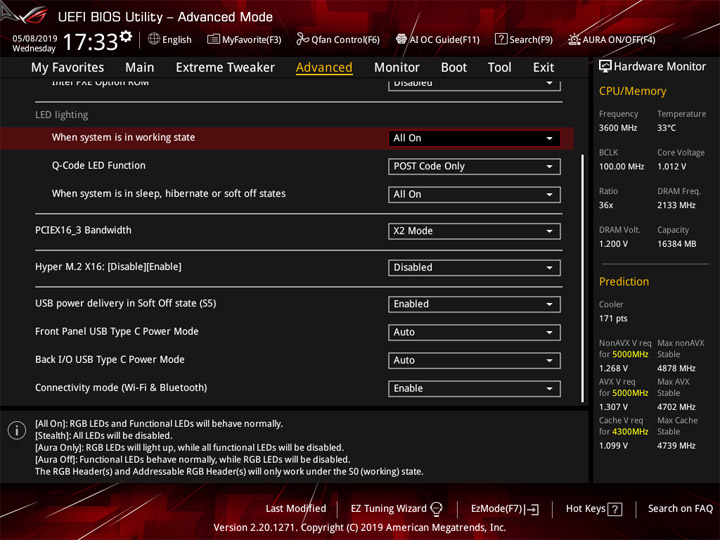Click the 05/08/2019 date text
Screen dimensions: 720x540
34,38
